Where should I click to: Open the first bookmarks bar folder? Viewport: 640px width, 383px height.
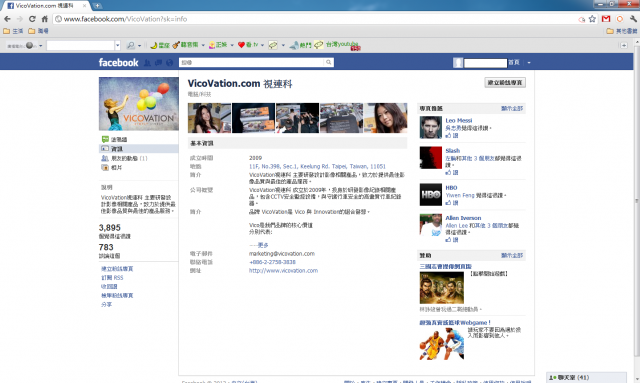13,31
